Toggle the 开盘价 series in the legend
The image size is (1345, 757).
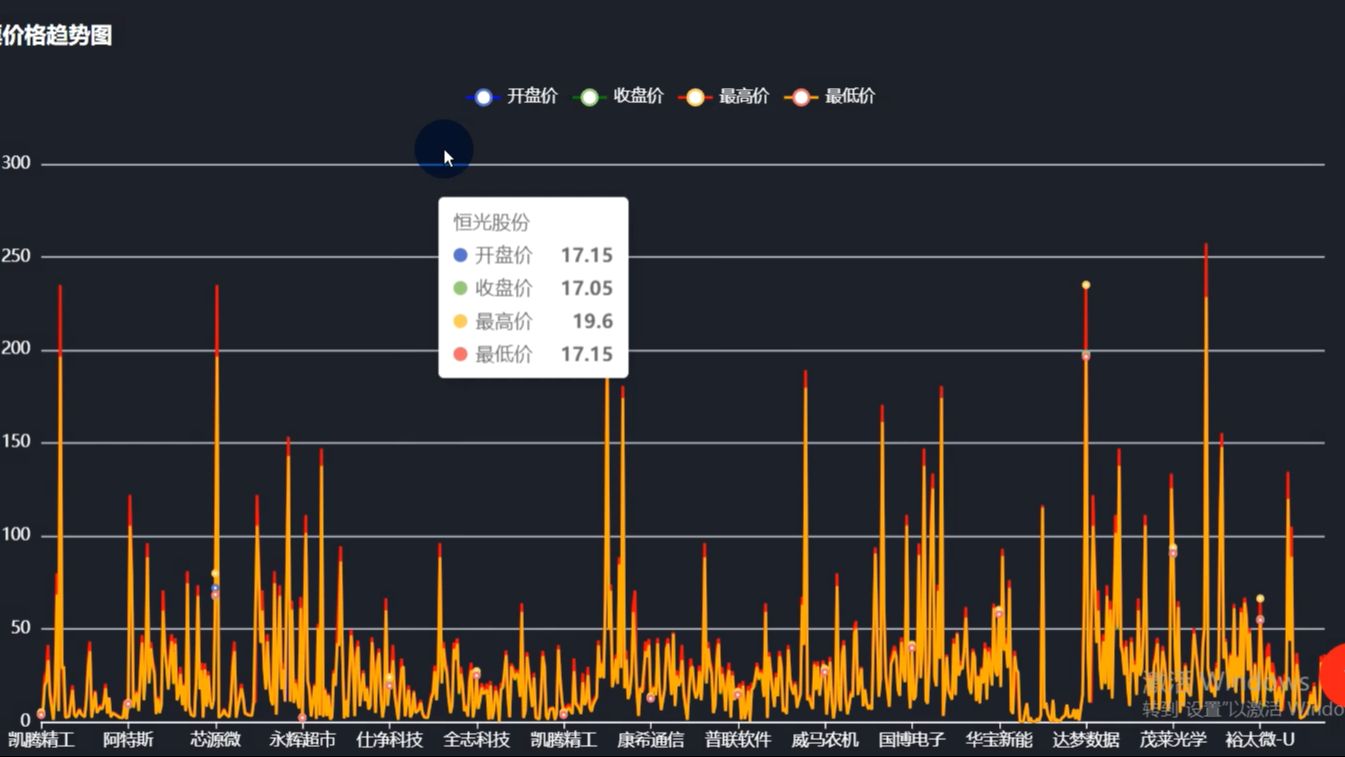[x=512, y=97]
